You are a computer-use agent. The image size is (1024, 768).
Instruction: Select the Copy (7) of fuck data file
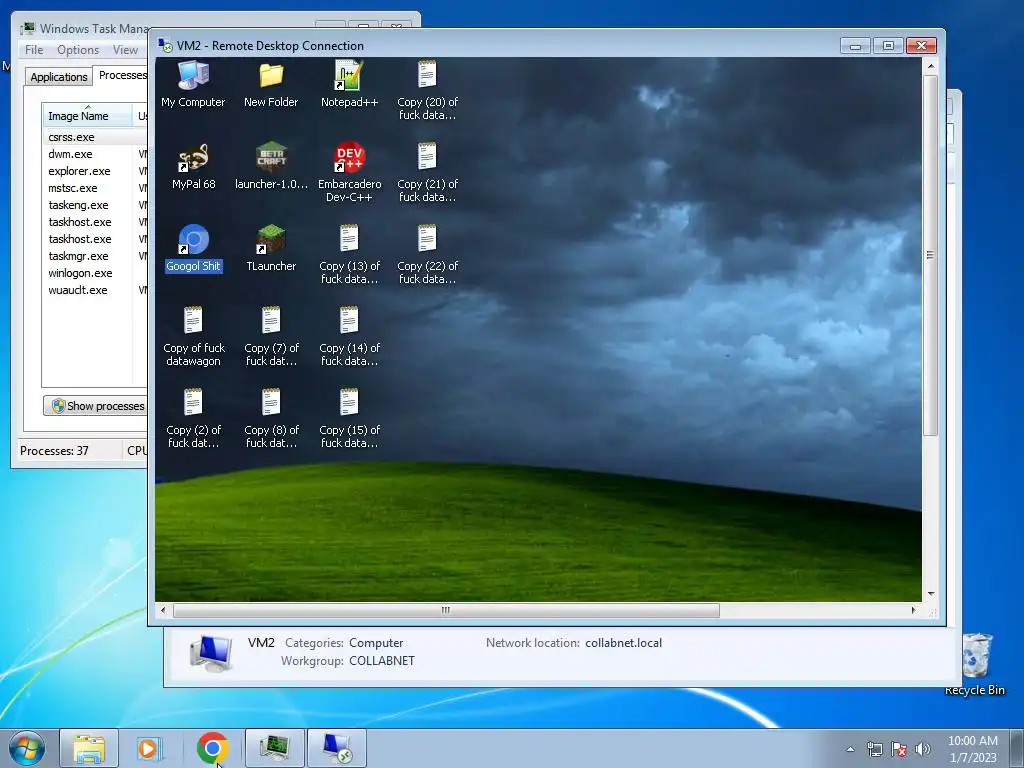271,337
